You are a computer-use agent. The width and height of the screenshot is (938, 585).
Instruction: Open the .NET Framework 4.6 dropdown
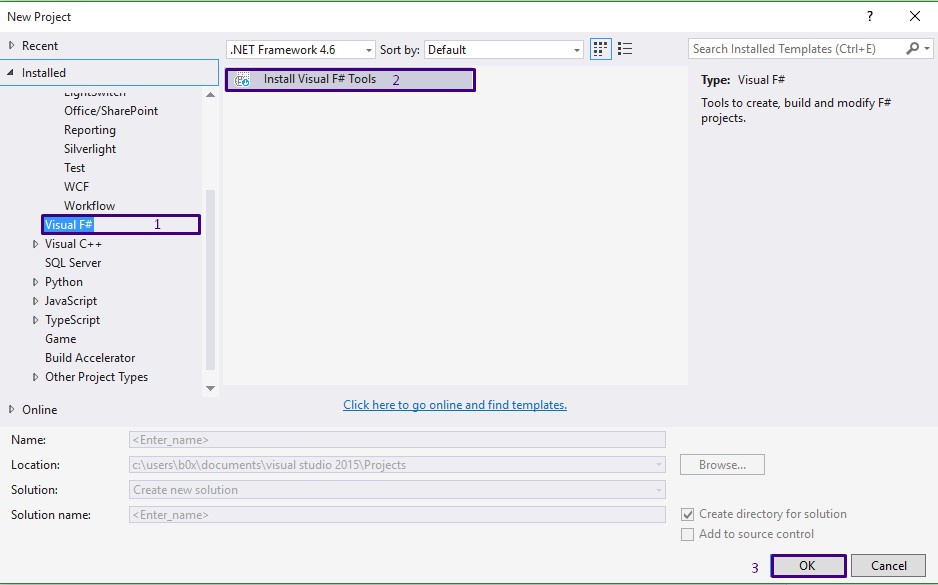pyautogui.click(x=367, y=48)
